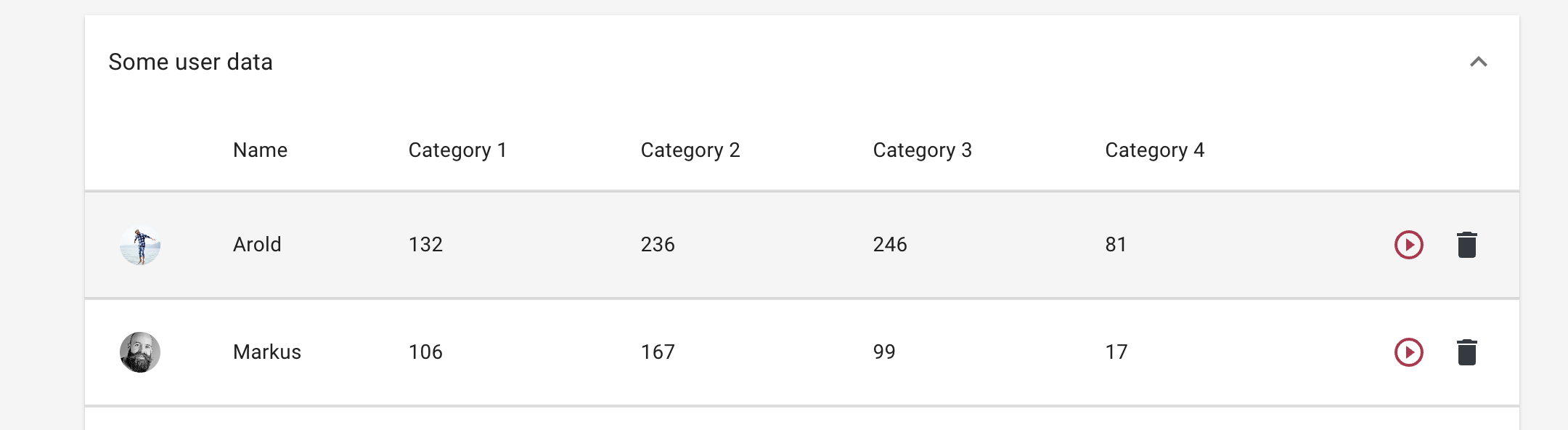Image resolution: width=1568 pixels, height=430 pixels.
Task: Sort by the Category 3 header
Action: click(922, 150)
